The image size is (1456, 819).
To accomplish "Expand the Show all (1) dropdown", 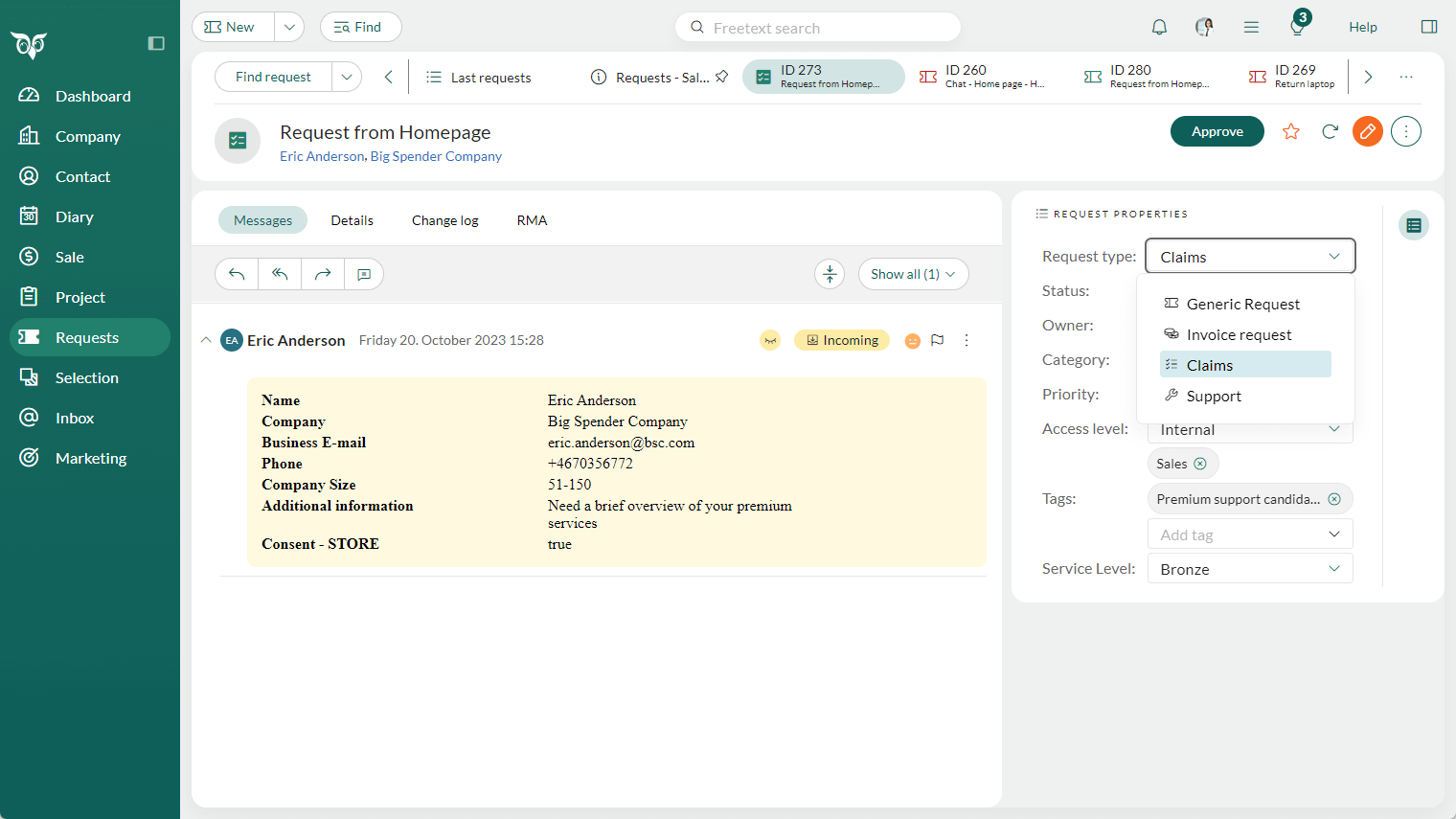I will [913, 274].
